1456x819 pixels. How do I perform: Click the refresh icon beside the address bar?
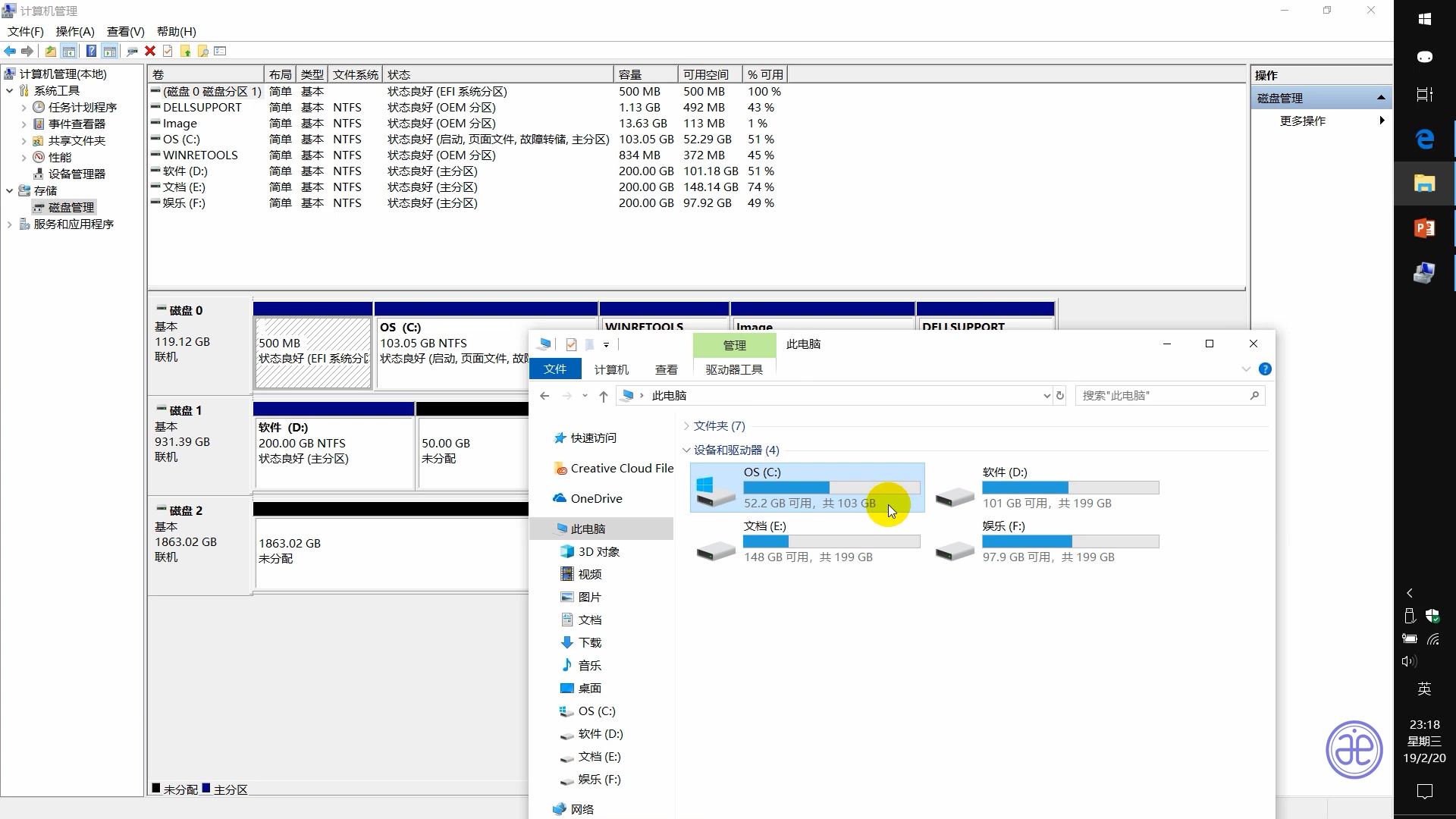point(1060,395)
